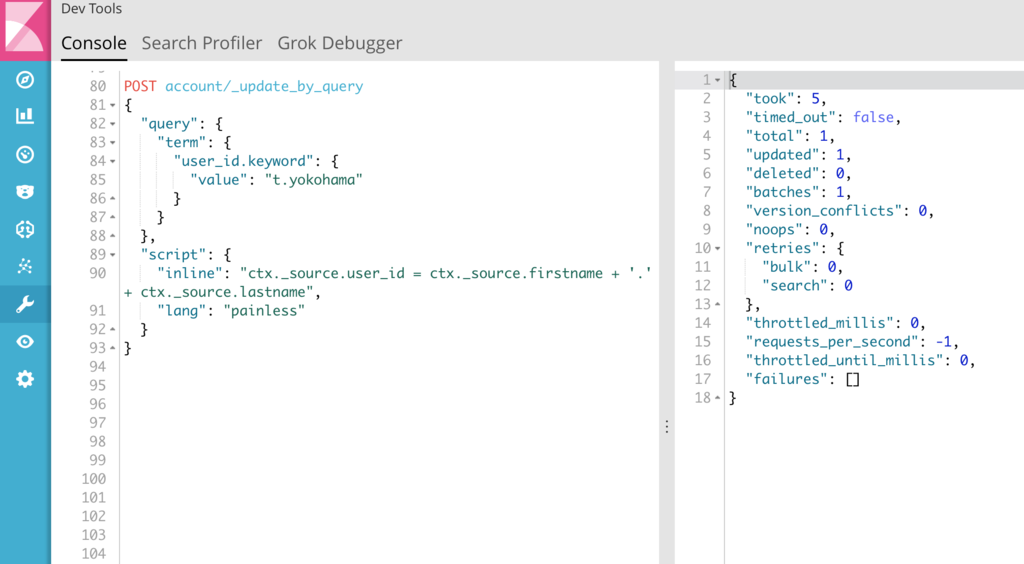Image resolution: width=1024 pixels, height=564 pixels.
Task: Click the "throttled_millis": 0 line
Action: coord(836,323)
